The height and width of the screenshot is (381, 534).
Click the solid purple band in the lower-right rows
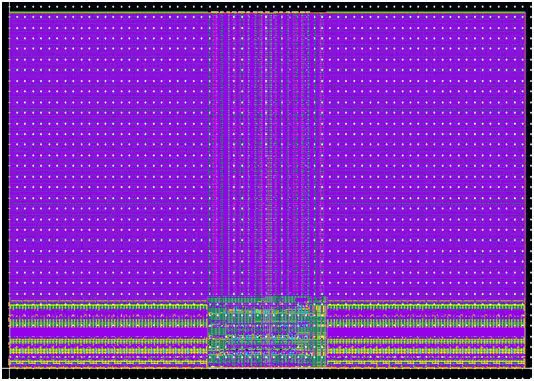[426, 332]
